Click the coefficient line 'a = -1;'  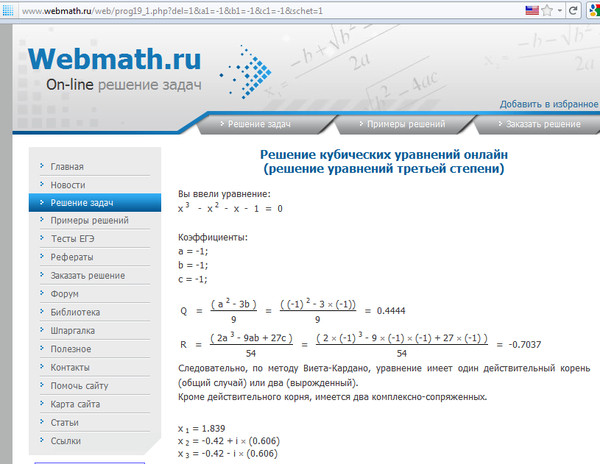tap(193, 251)
